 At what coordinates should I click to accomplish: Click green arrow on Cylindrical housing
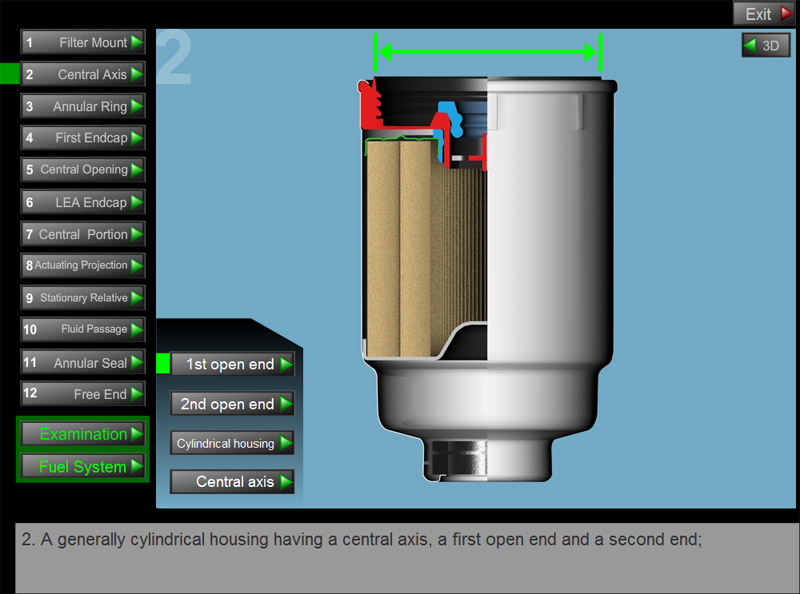coord(286,443)
